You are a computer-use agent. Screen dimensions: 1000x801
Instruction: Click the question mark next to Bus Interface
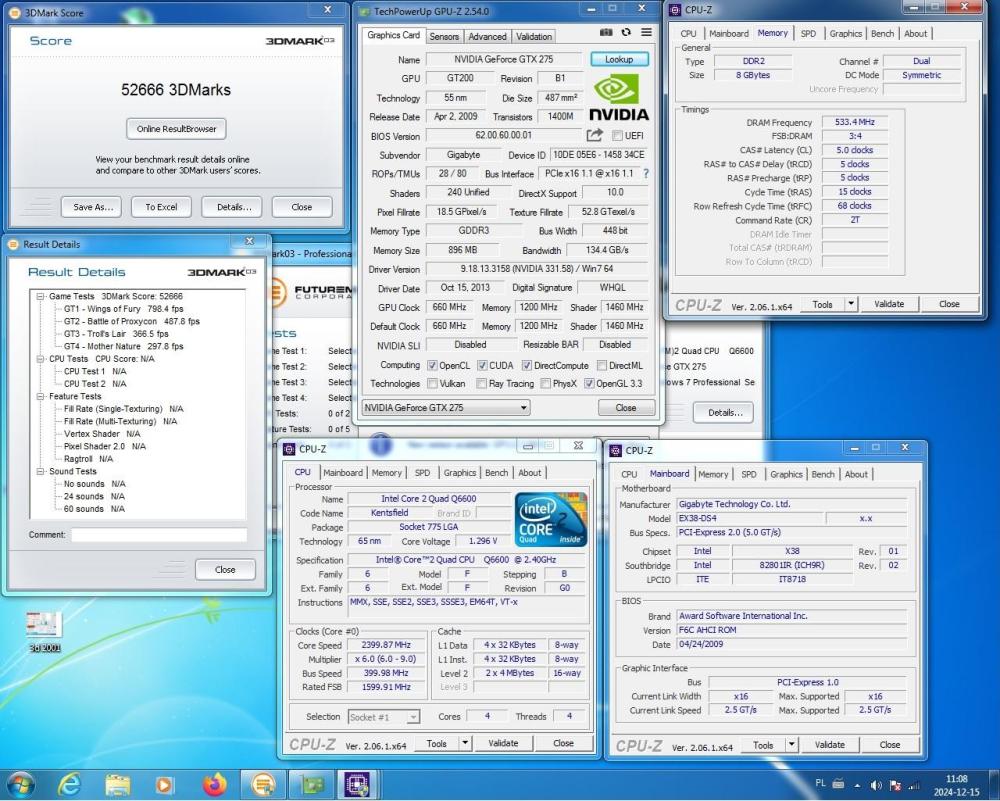645,172
